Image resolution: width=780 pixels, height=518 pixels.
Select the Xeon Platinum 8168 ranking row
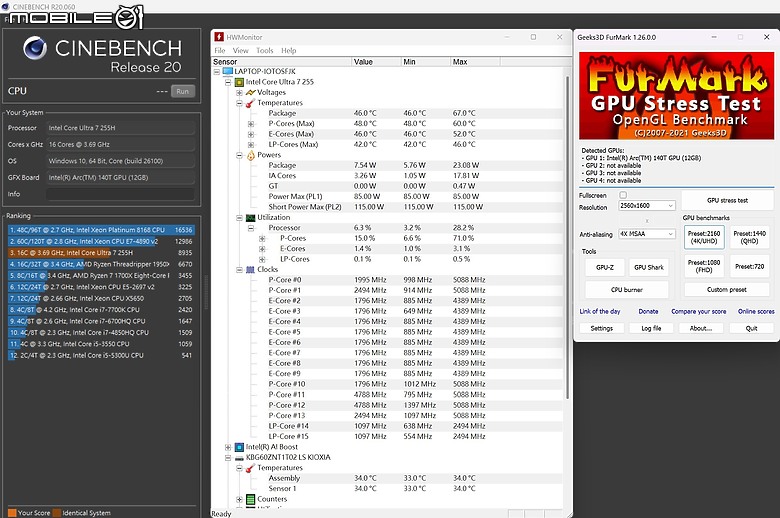101,230
